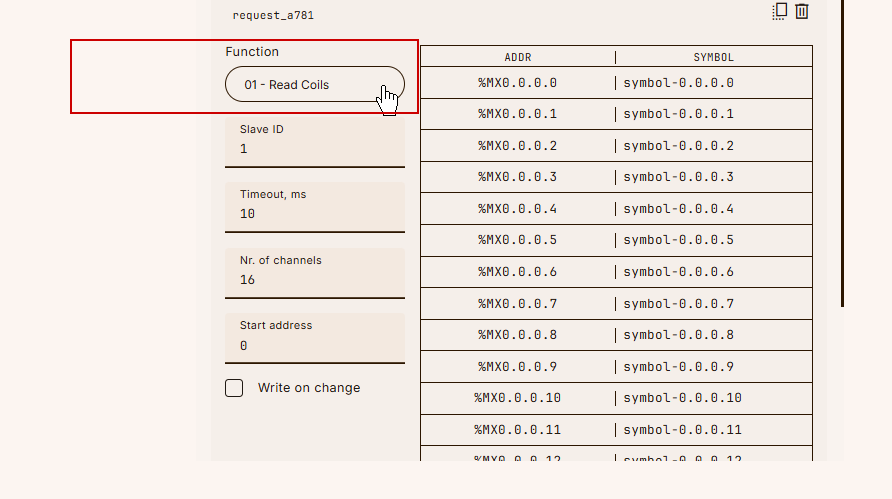The image size is (892, 499).
Task: Click the SYMBOL column header
Action: [714, 57]
